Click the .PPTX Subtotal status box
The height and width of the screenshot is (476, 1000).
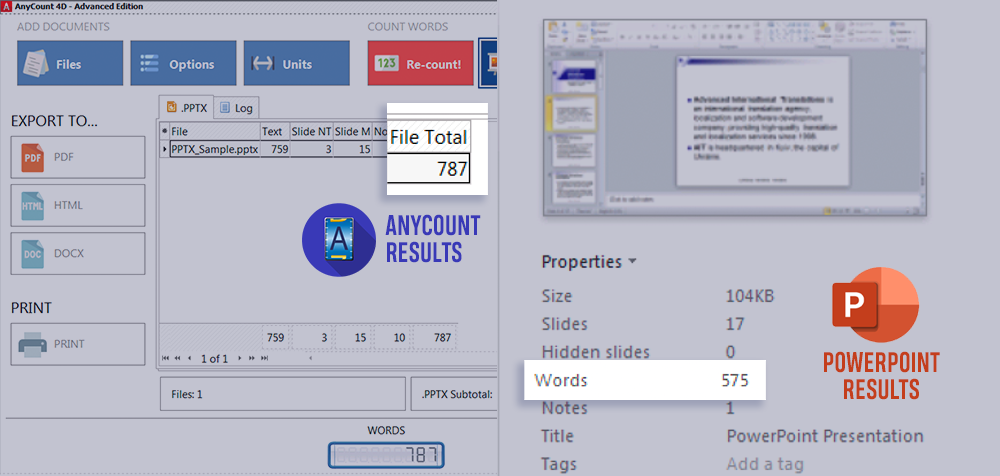click(454, 394)
